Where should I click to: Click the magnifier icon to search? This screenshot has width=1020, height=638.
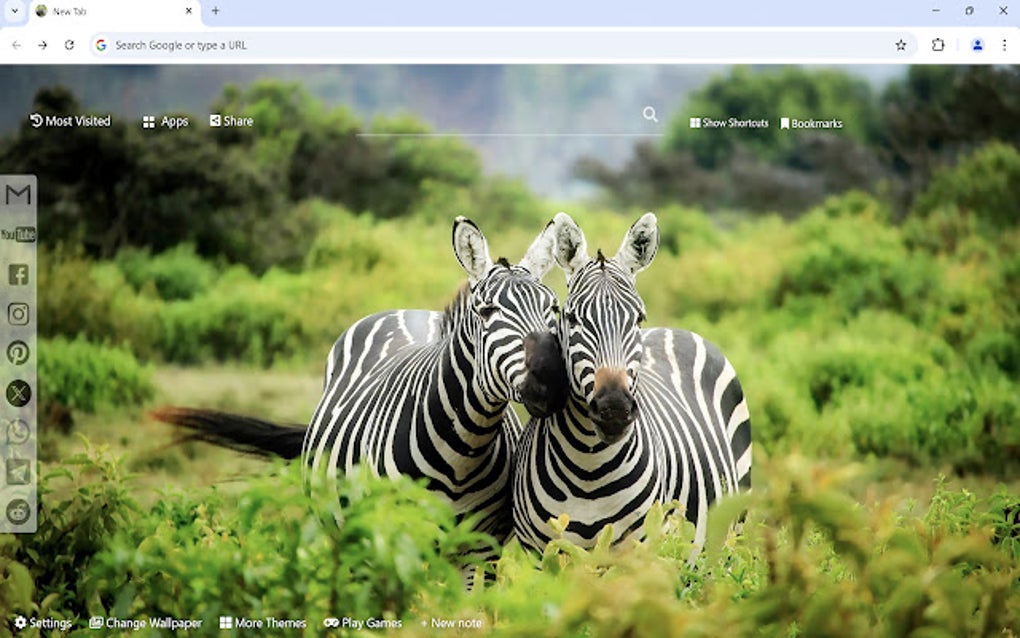649,114
